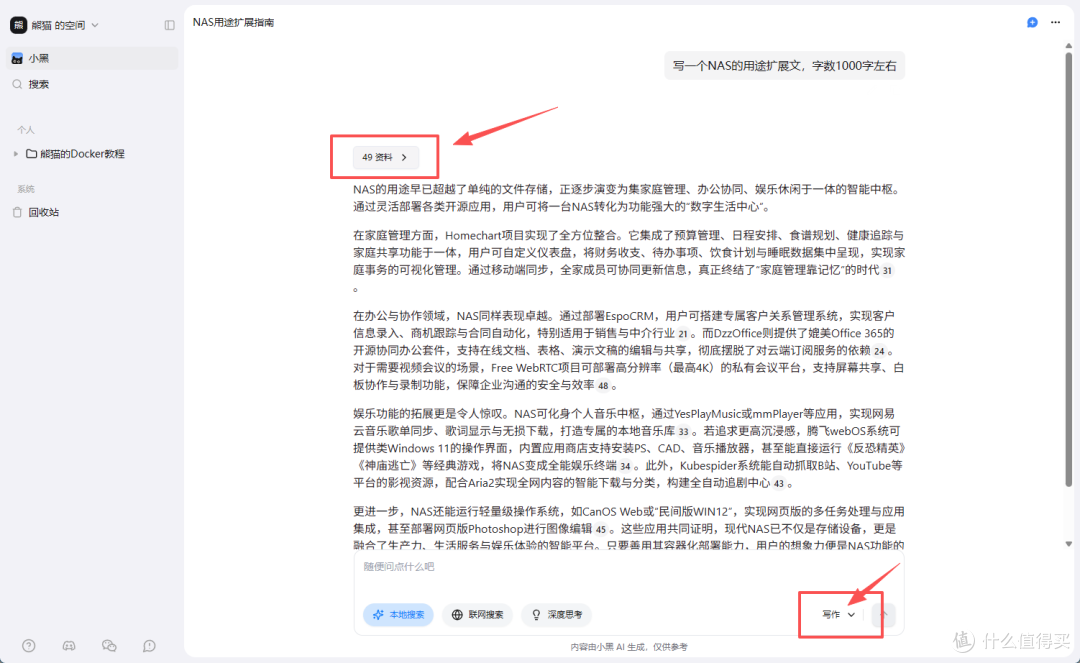Click the search magnifier icon
The height and width of the screenshot is (663, 1080).
[x=17, y=84]
